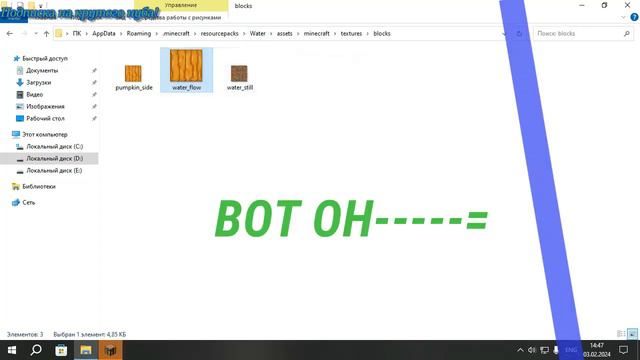Open the Windows Start menu
Viewport: 640px width, 360px height.
(12, 350)
